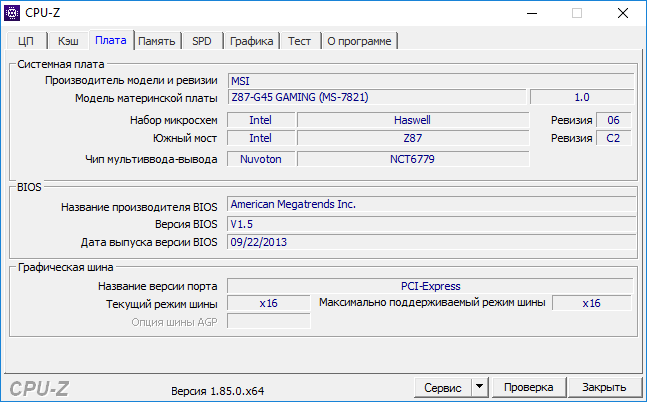Click the CPU-Z app icon in title bar
The image size is (647, 402).
[x=12, y=13]
